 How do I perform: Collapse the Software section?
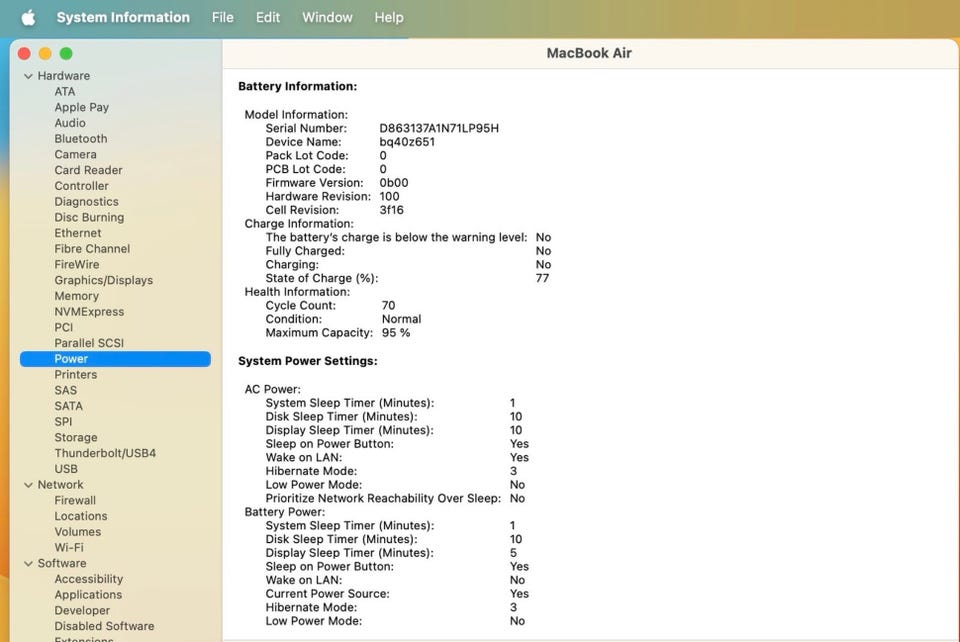[x=28, y=564]
